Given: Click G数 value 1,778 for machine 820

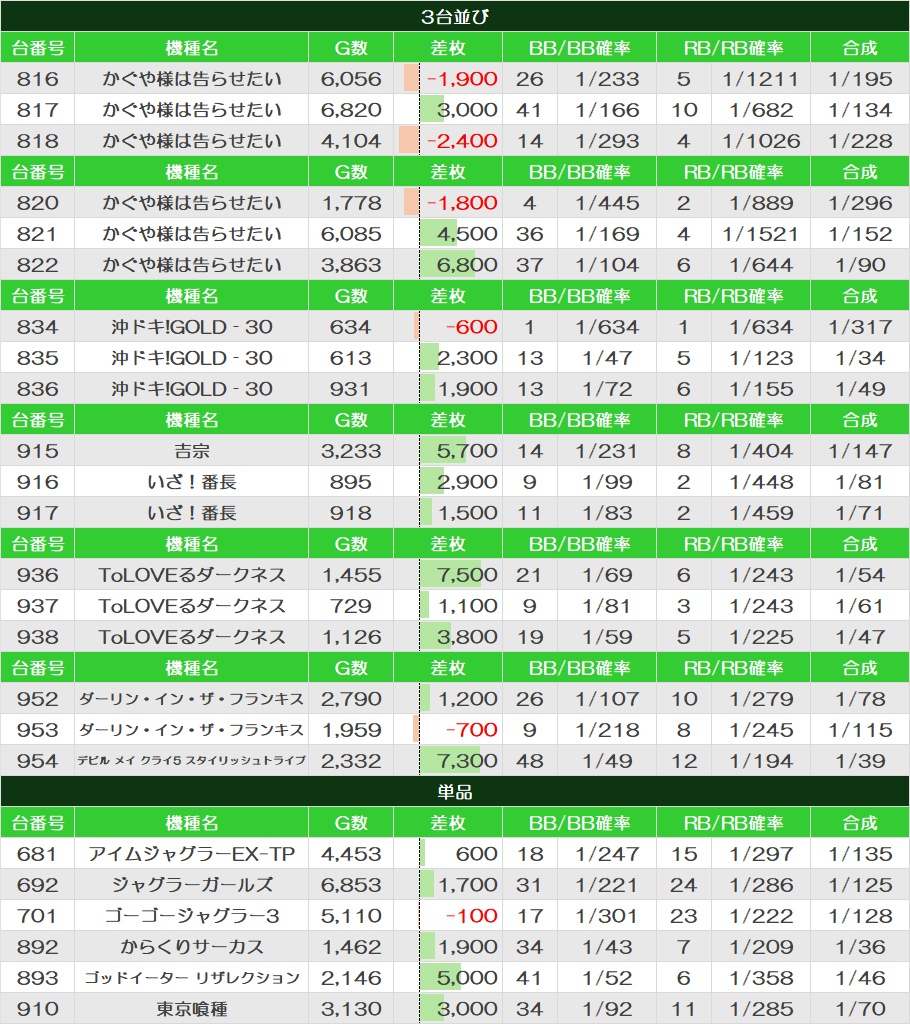Looking at the screenshot, I should [x=351, y=203].
